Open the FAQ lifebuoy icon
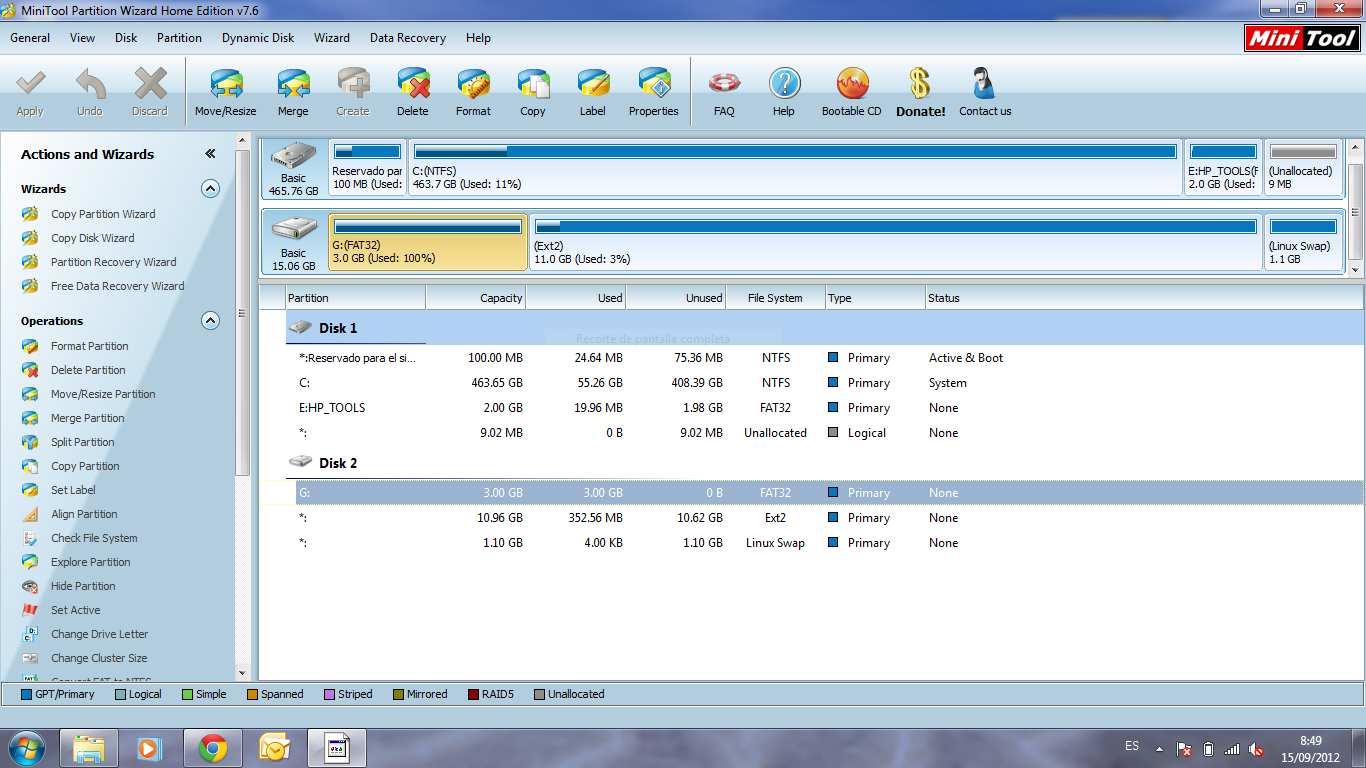 [724, 84]
